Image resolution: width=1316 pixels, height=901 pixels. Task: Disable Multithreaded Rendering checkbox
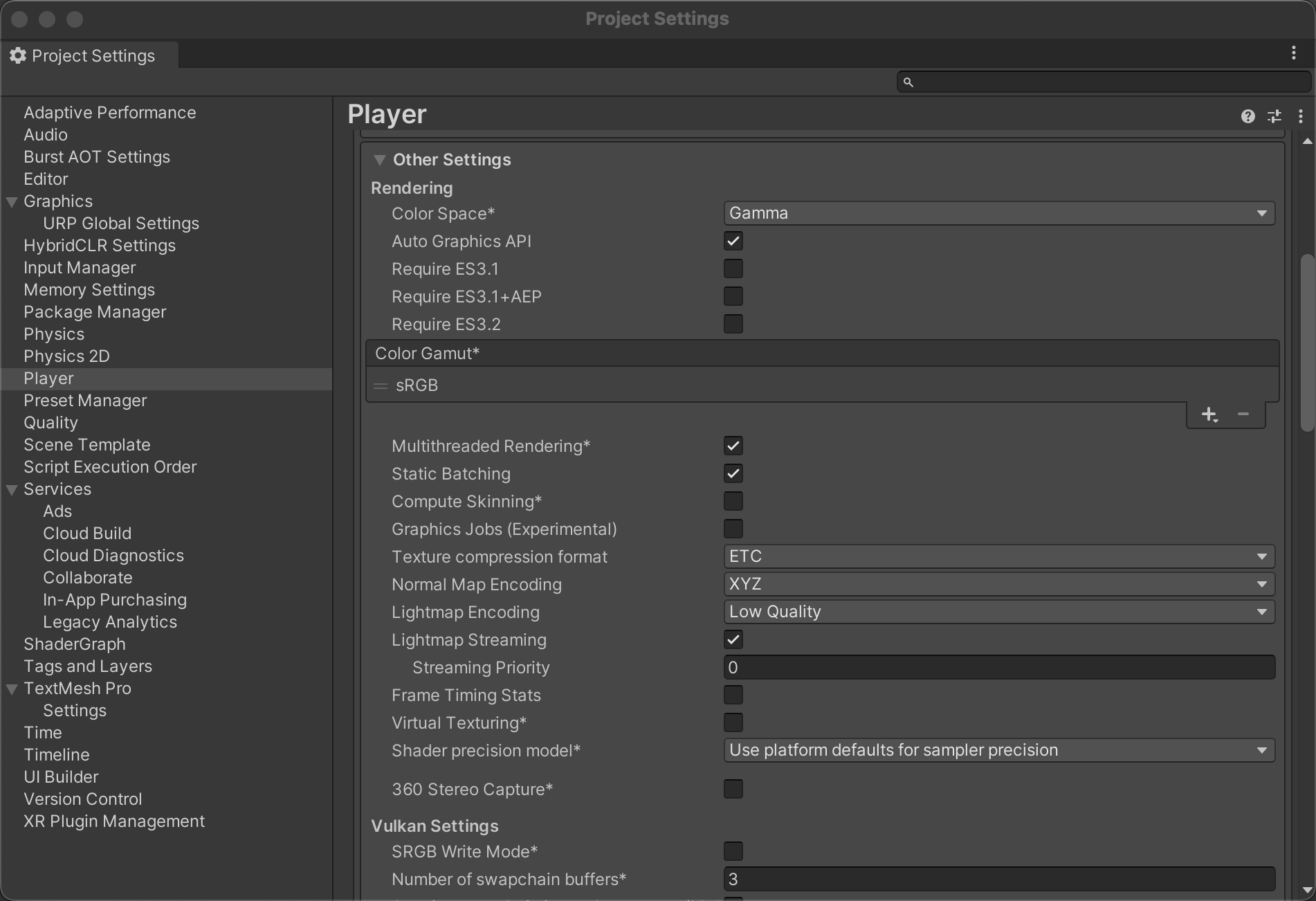click(x=733, y=446)
